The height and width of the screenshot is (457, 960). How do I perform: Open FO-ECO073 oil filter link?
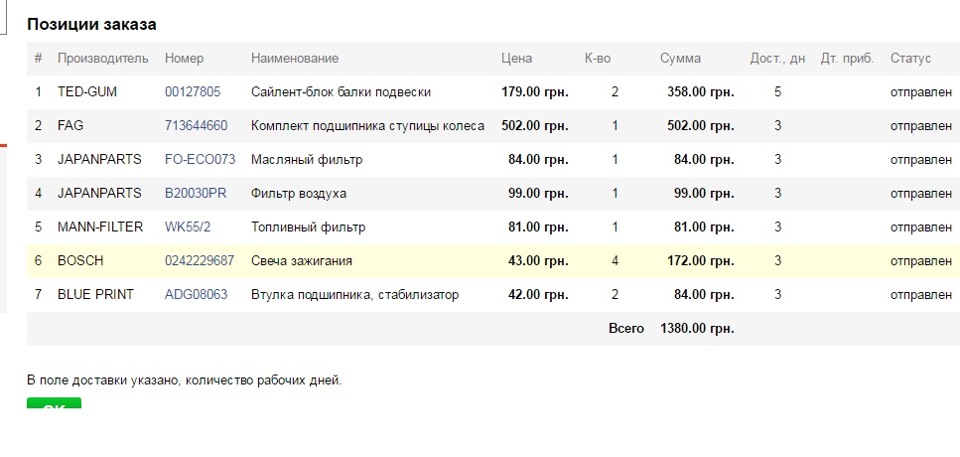(200, 159)
